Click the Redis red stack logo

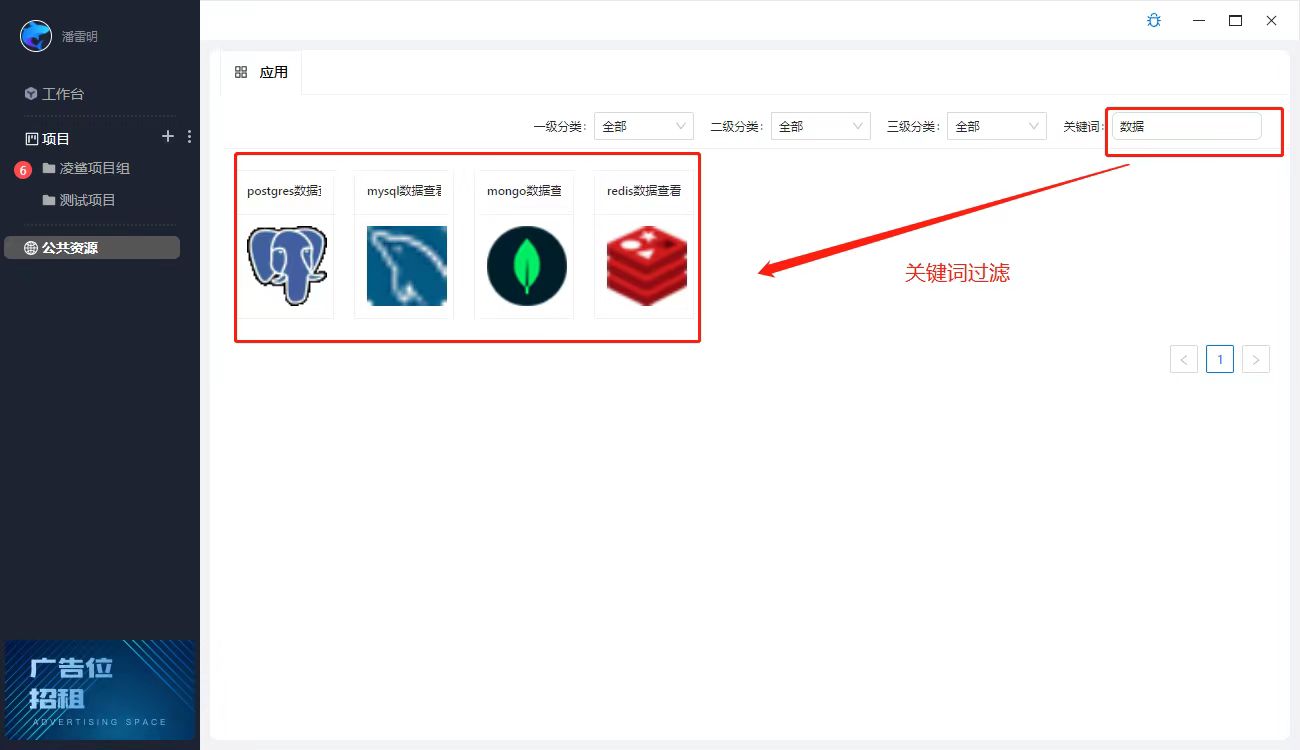tap(647, 265)
